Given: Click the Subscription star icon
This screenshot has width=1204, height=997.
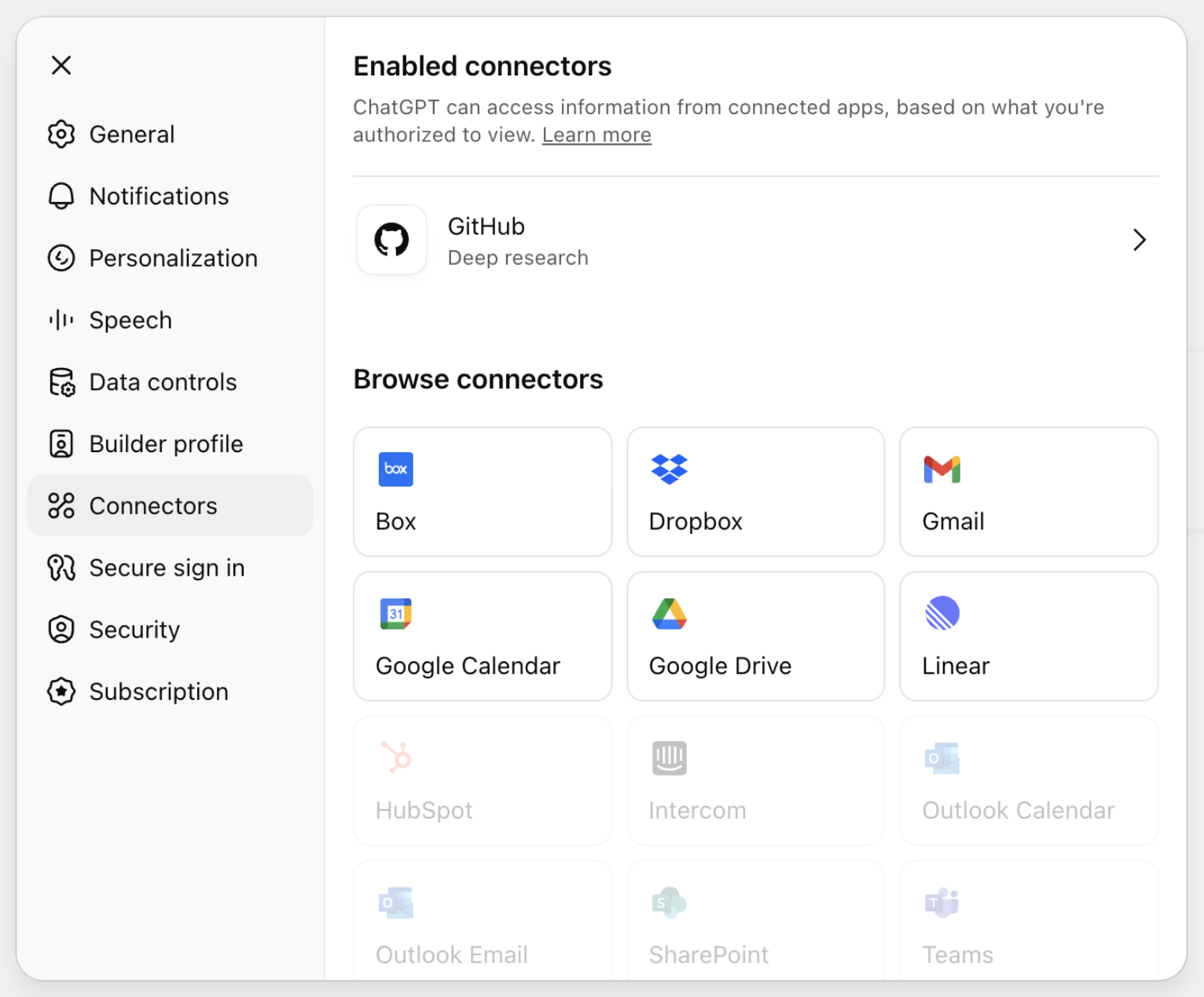Looking at the screenshot, I should click(61, 692).
